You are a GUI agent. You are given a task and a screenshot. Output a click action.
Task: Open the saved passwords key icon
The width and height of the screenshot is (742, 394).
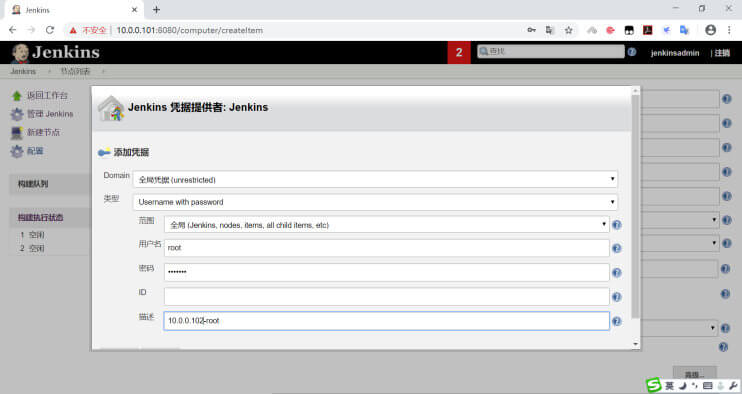coord(531,30)
